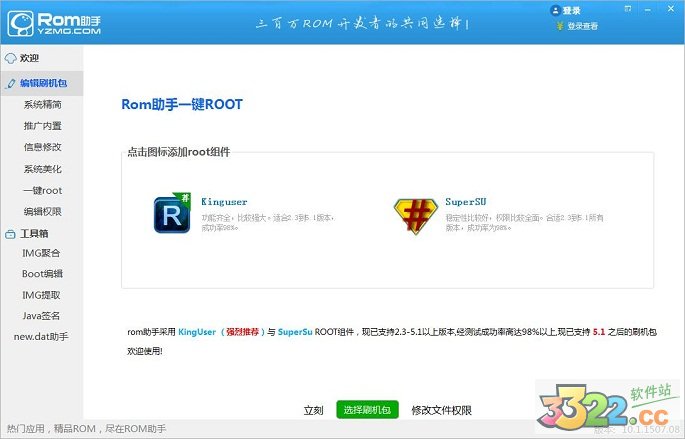685x439 pixels.
Task: Open the new.dat助手 tool
Action: click(41, 337)
